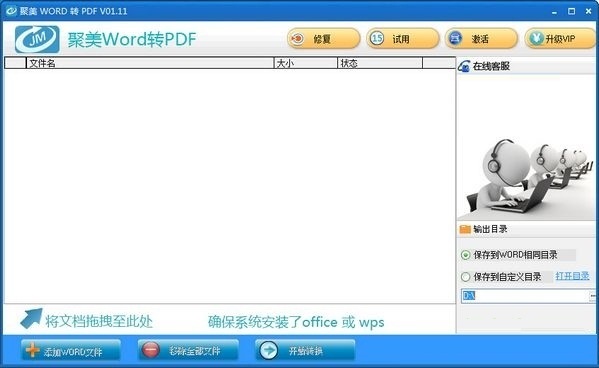The height and width of the screenshot is (368, 599).
Task: Click the 文件名 column header
Action: (150, 63)
